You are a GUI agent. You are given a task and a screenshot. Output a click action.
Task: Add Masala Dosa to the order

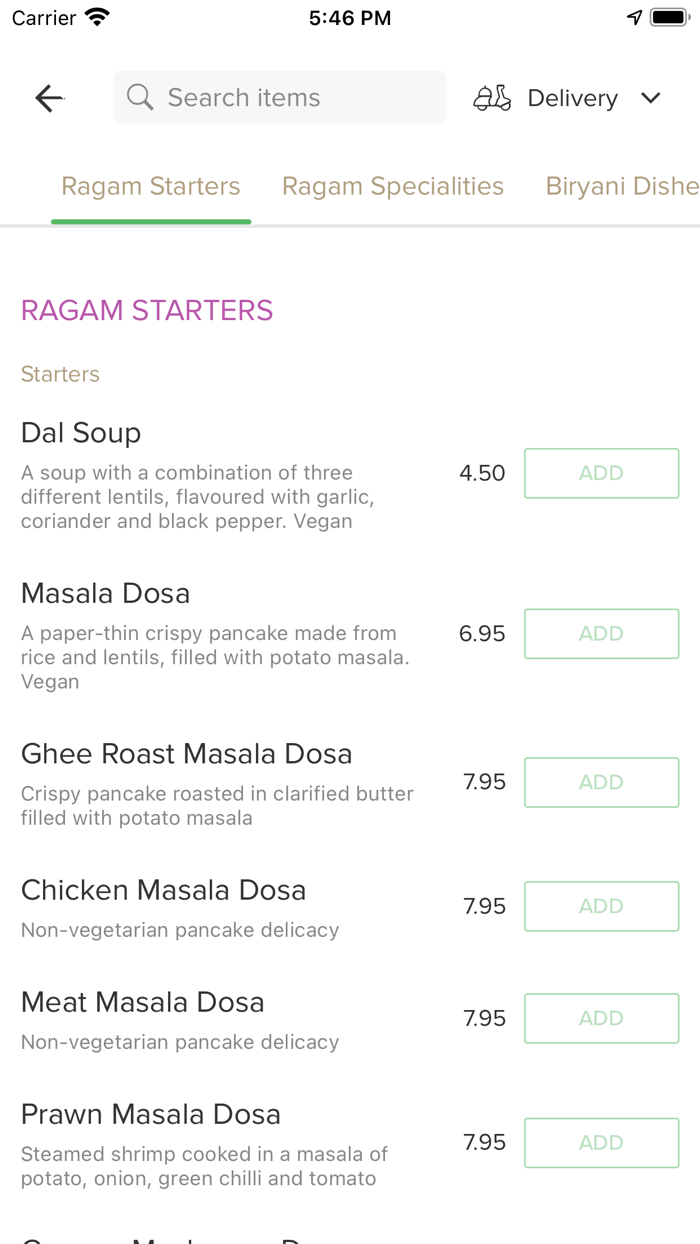[x=601, y=634]
